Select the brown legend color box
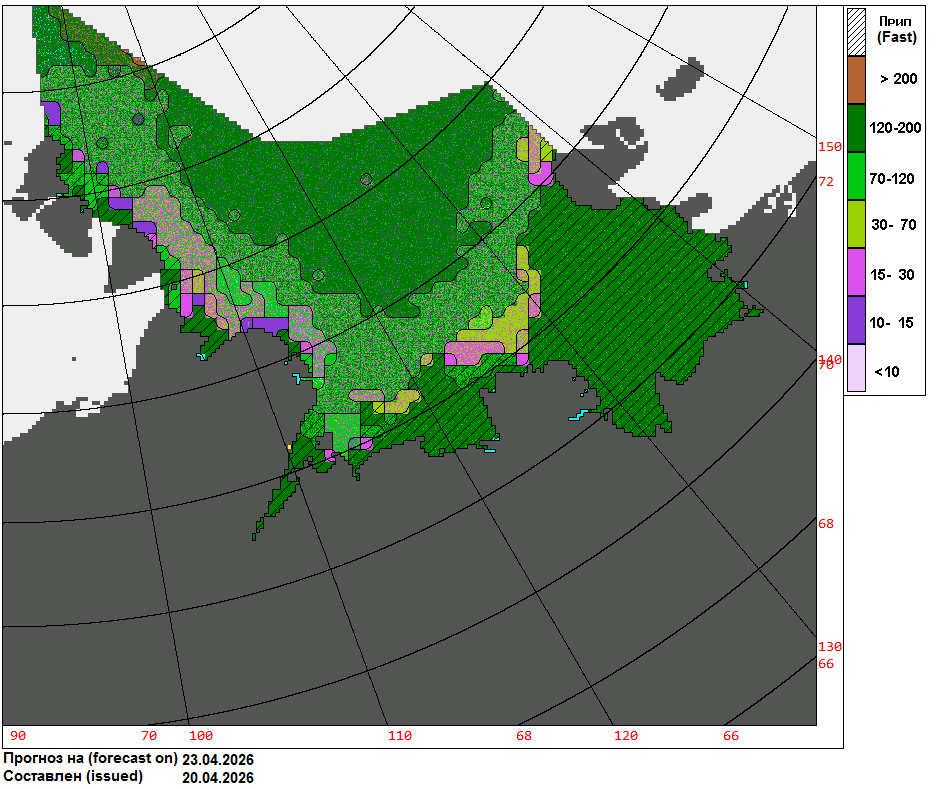Screen dimensions: 937x789 click(x=856, y=79)
